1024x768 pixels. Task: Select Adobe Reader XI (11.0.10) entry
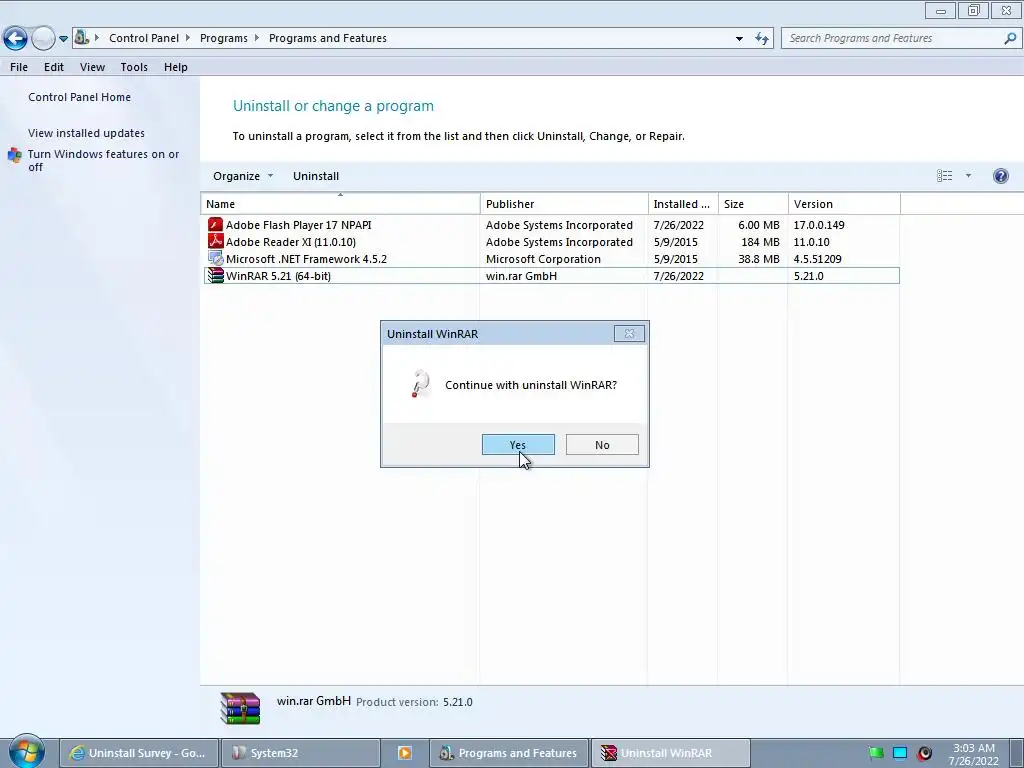(552, 242)
